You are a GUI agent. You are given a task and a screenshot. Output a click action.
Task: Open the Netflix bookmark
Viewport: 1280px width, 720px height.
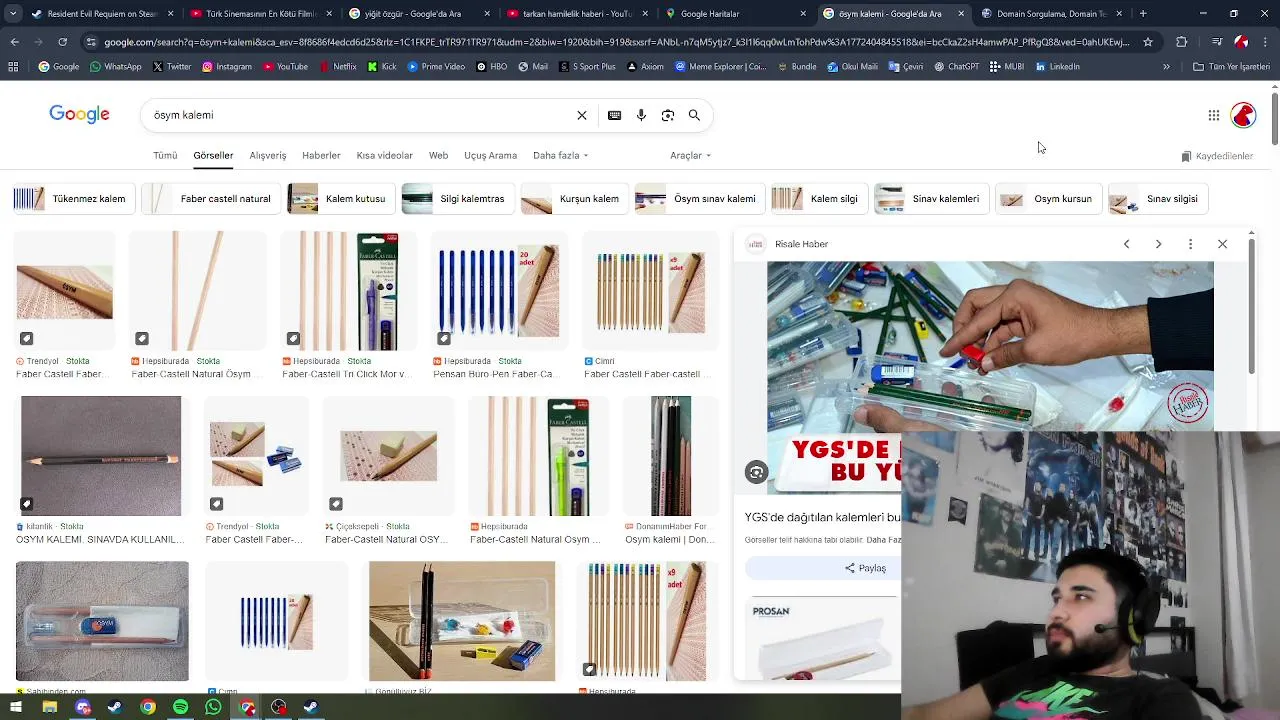[x=337, y=67]
